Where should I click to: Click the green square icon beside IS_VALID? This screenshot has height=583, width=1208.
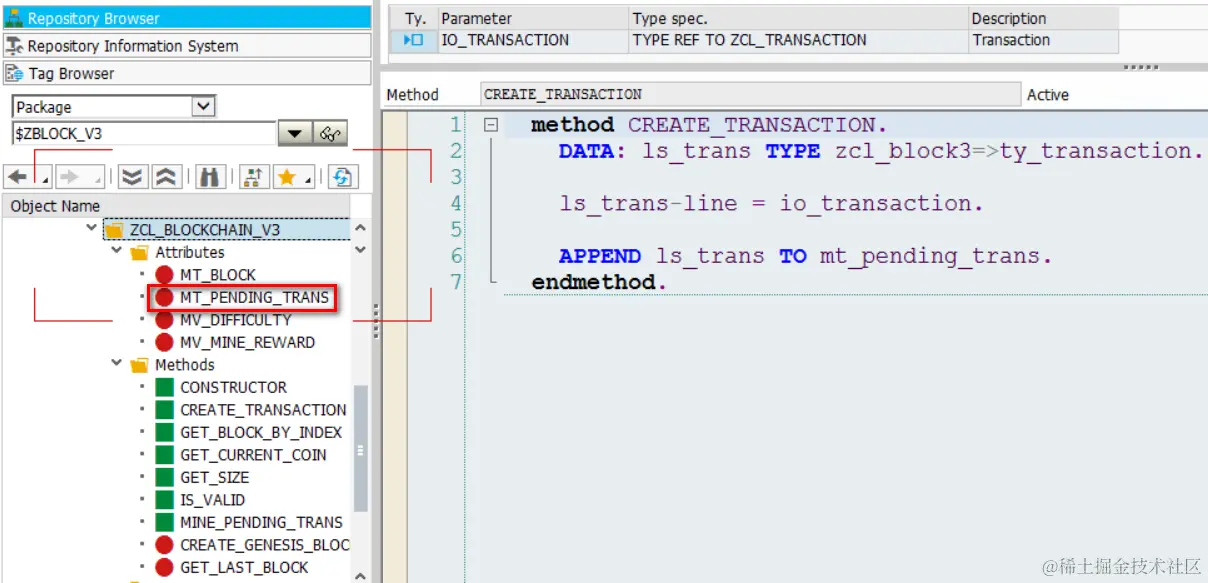pyautogui.click(x=164, y=499)
